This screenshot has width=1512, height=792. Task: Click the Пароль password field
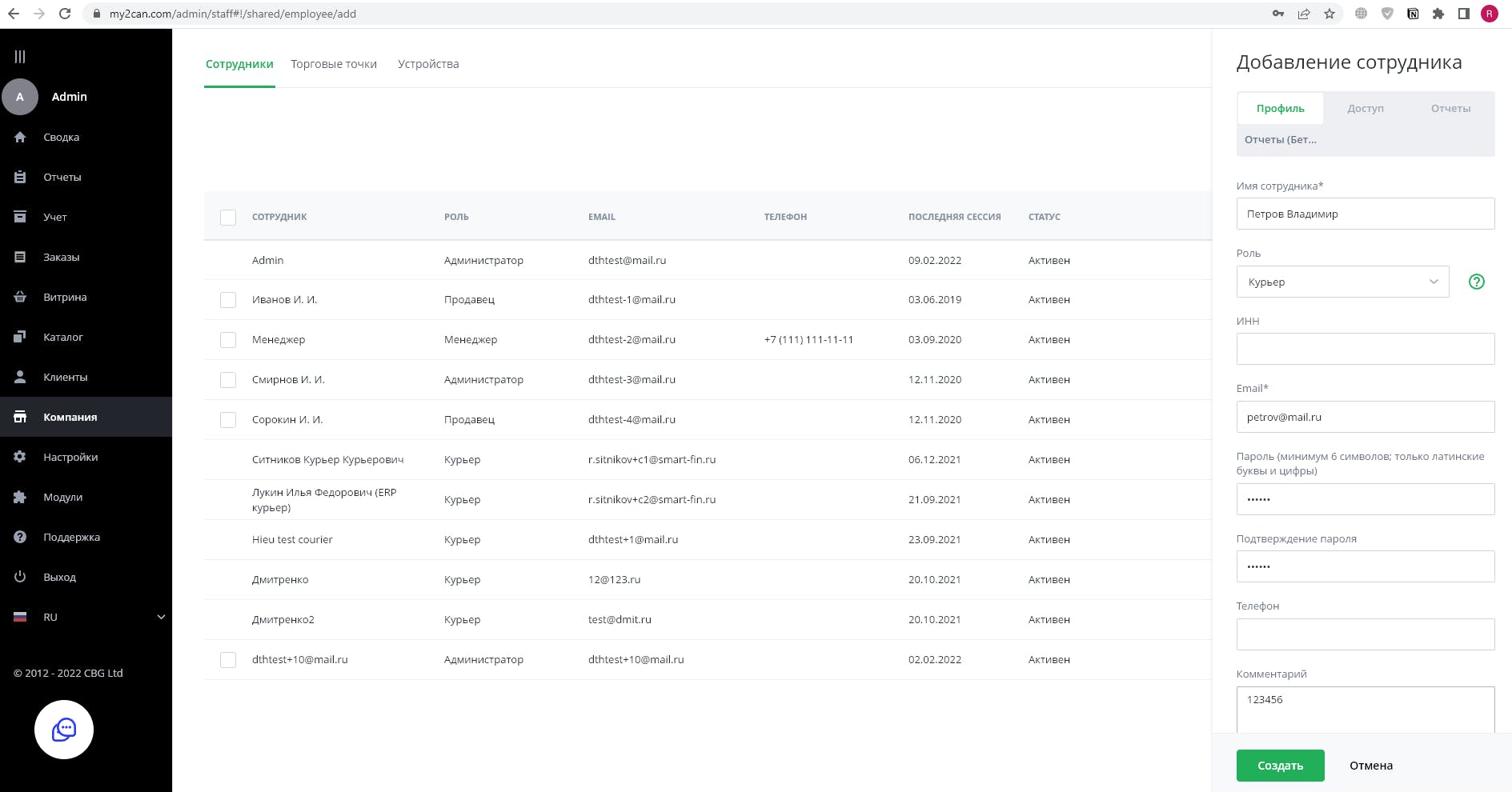tap(1366, 499)
